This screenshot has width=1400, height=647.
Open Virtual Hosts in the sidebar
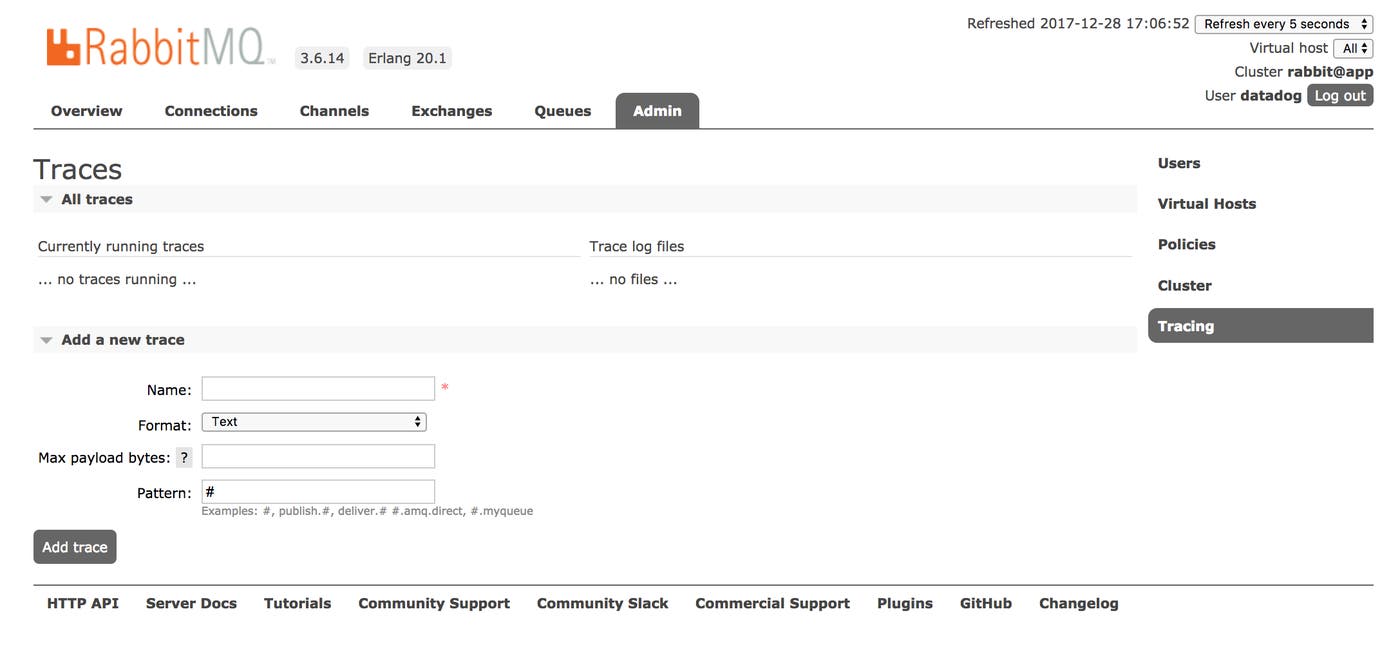click(x=1207, y=203)
